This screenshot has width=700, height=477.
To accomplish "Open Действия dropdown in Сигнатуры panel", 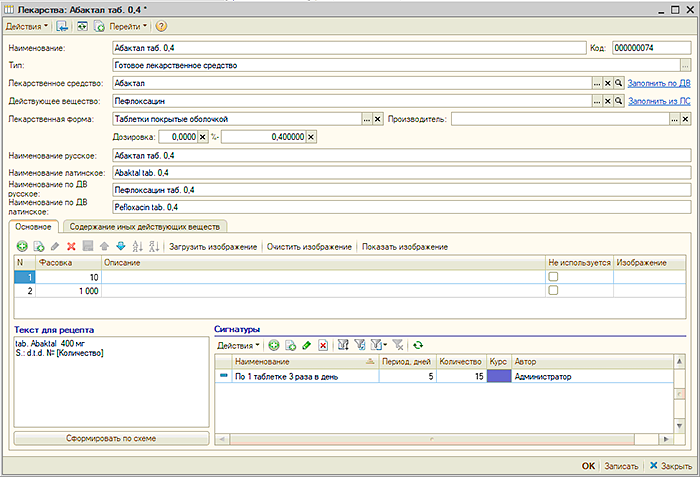I will click(x=238, y=345).
